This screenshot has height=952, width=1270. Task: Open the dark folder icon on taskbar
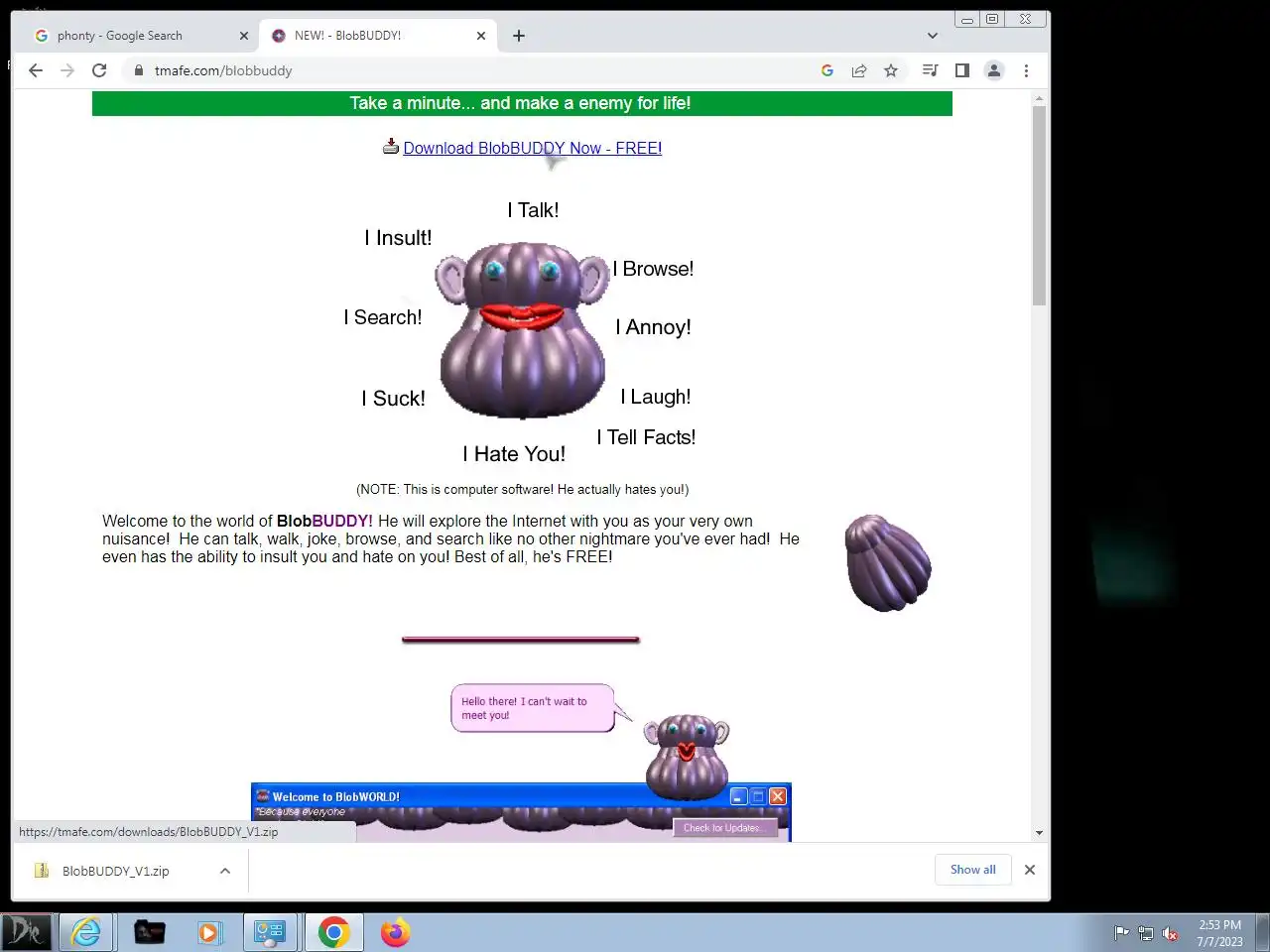tap(150, 932)
